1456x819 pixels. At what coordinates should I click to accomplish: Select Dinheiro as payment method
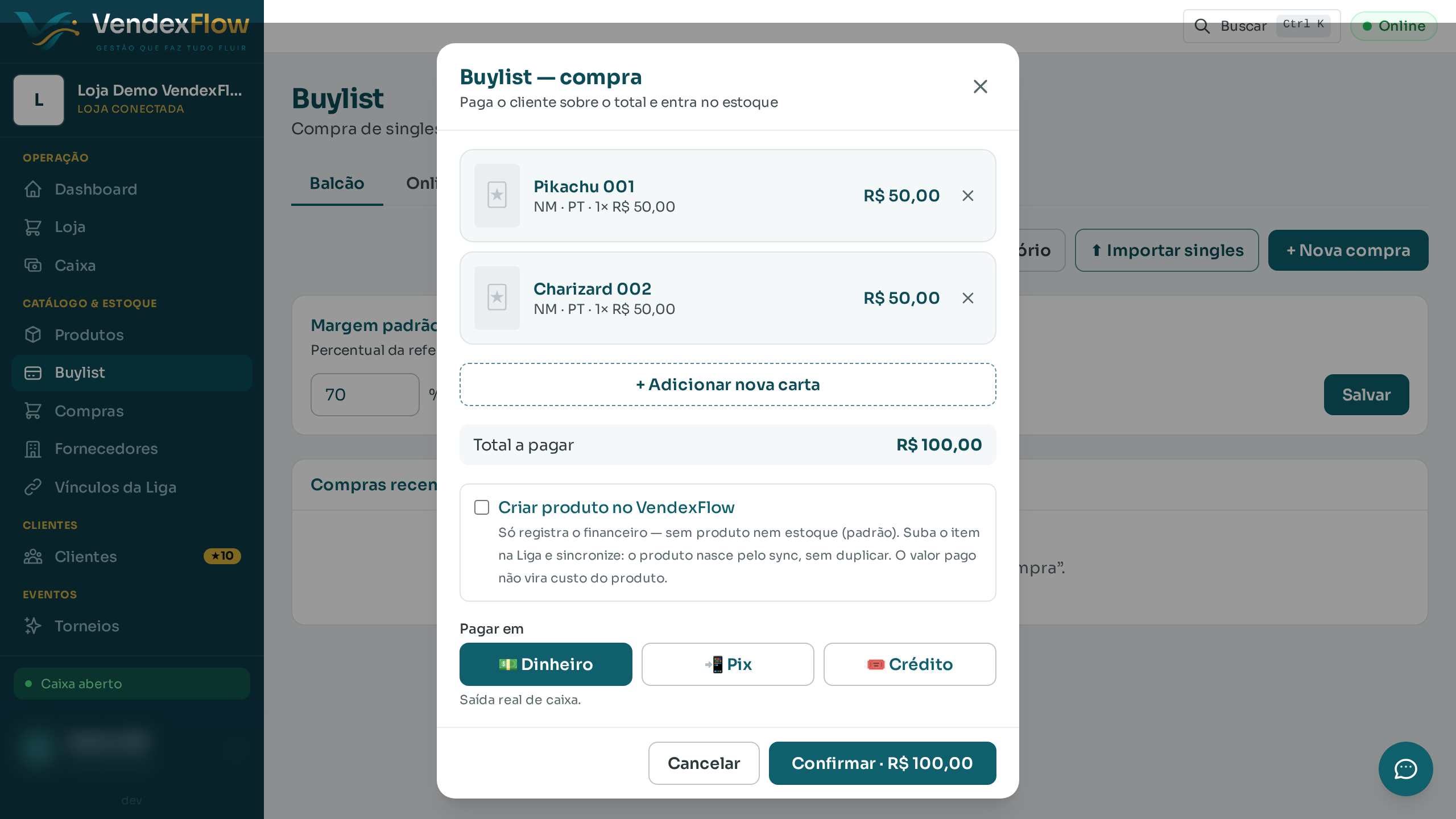[545, 664]
